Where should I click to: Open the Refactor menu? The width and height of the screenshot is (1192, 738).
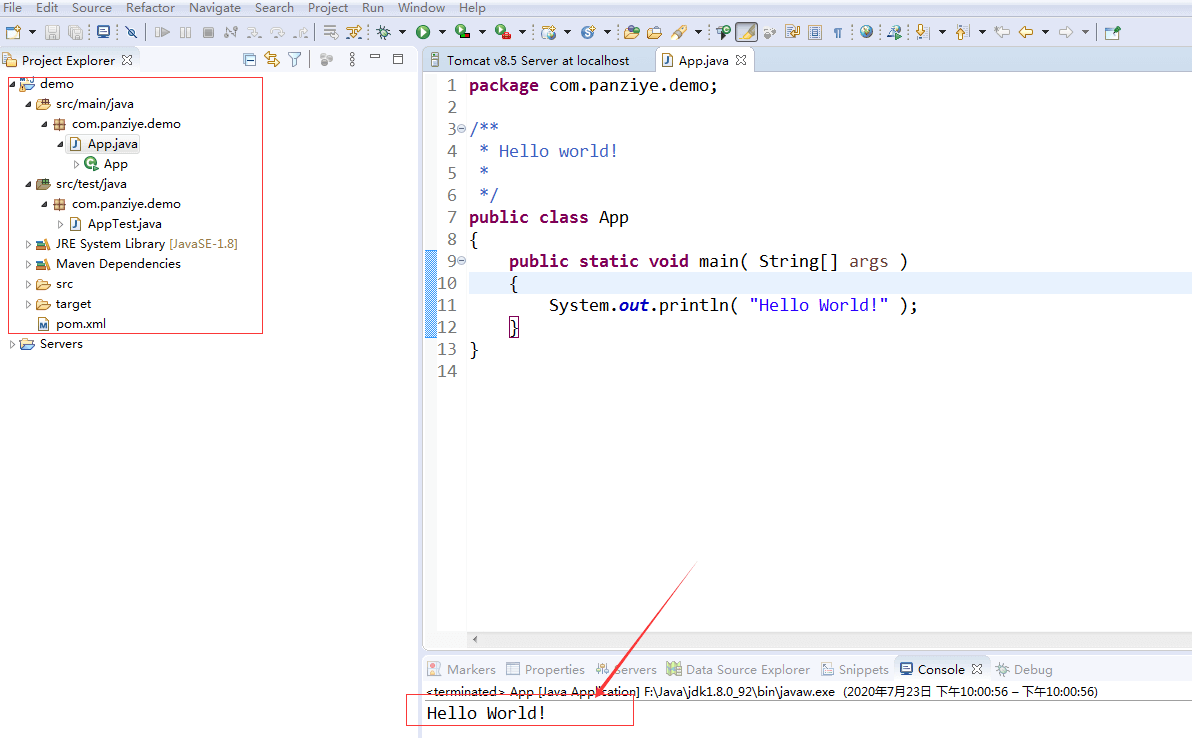coord(151,8)
